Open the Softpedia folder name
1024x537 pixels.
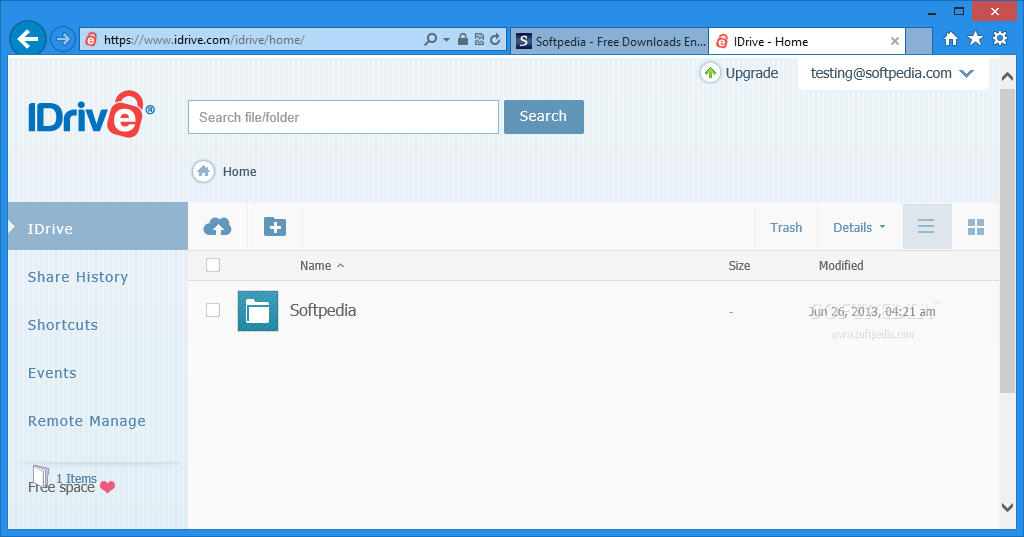(x=323, y=310)
